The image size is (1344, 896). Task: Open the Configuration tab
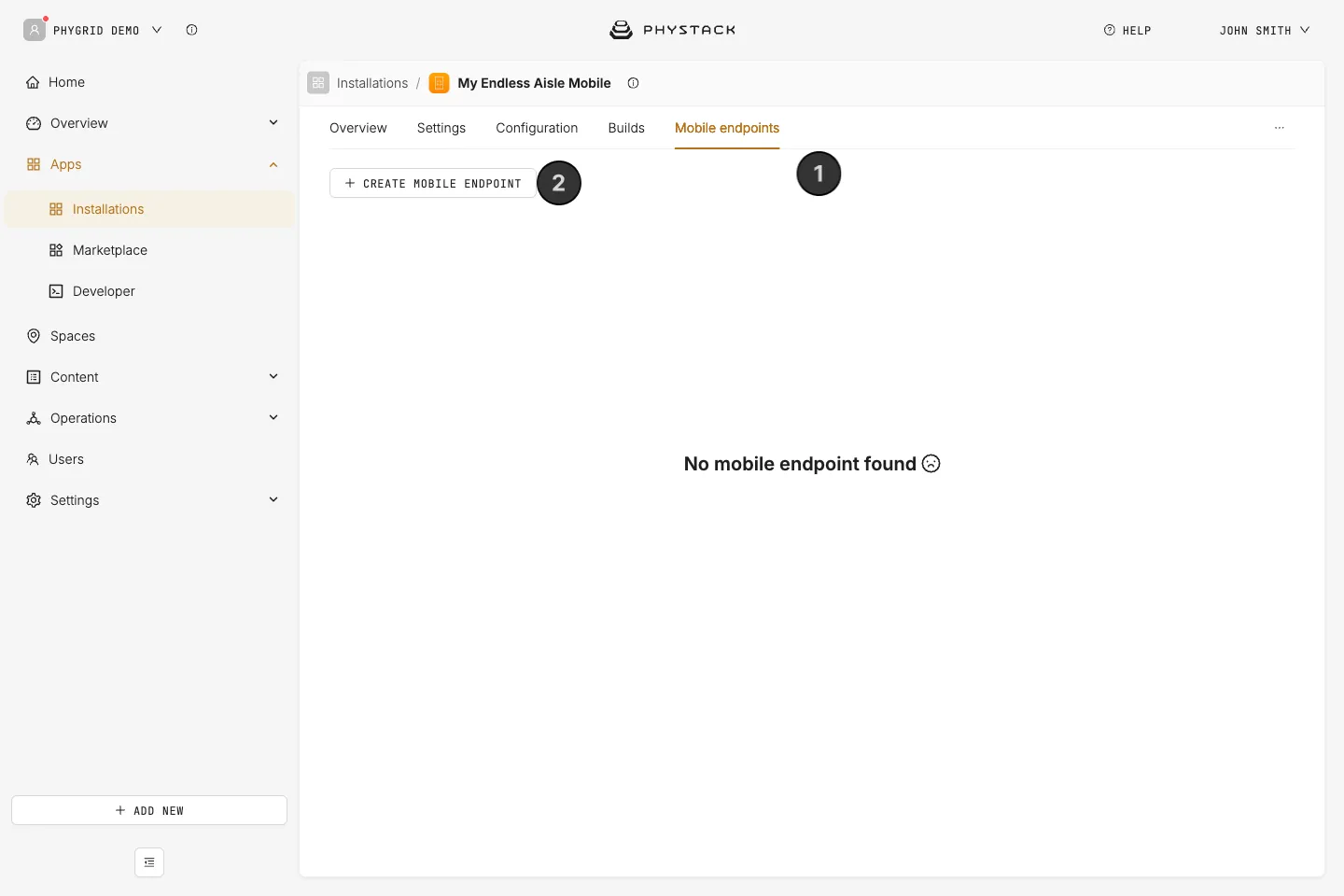click(537, 128)
